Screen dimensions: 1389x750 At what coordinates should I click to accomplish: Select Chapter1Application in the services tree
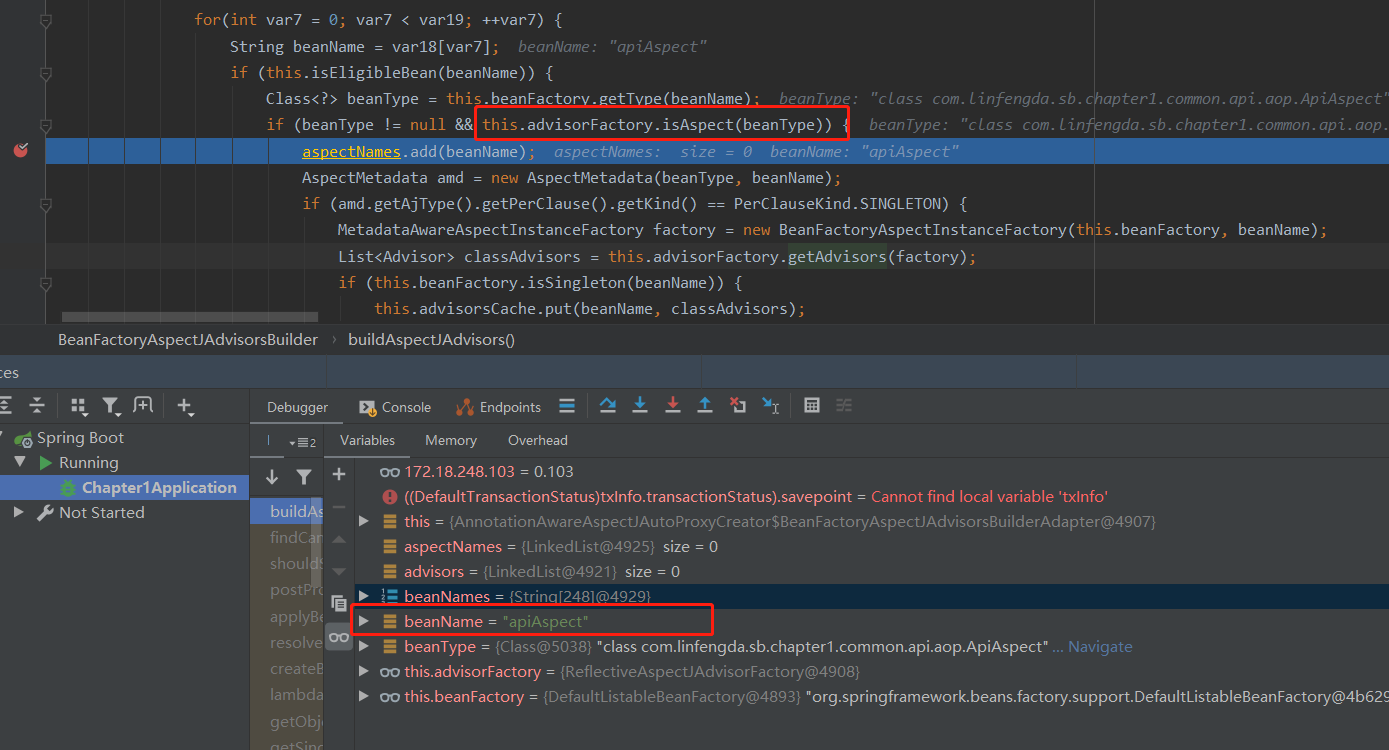(x=158, y=488)
